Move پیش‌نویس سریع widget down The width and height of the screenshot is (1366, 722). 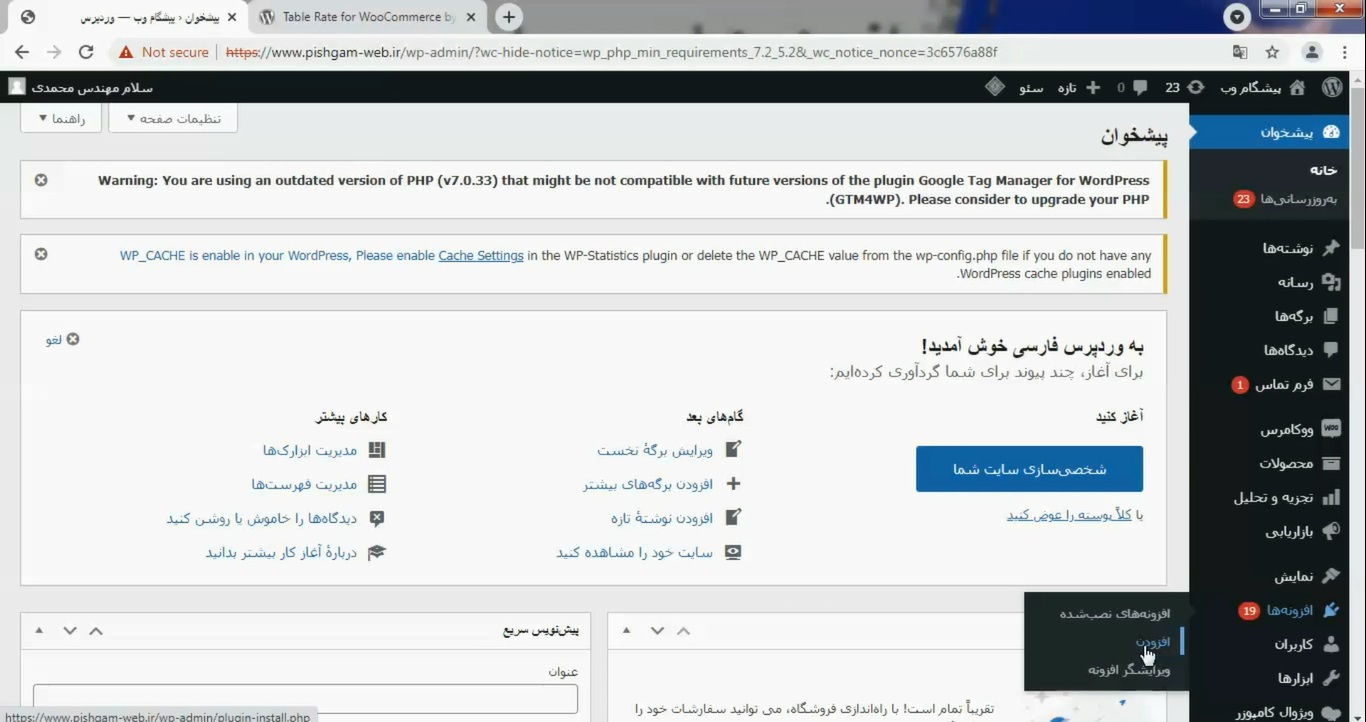tap(69, 630)
